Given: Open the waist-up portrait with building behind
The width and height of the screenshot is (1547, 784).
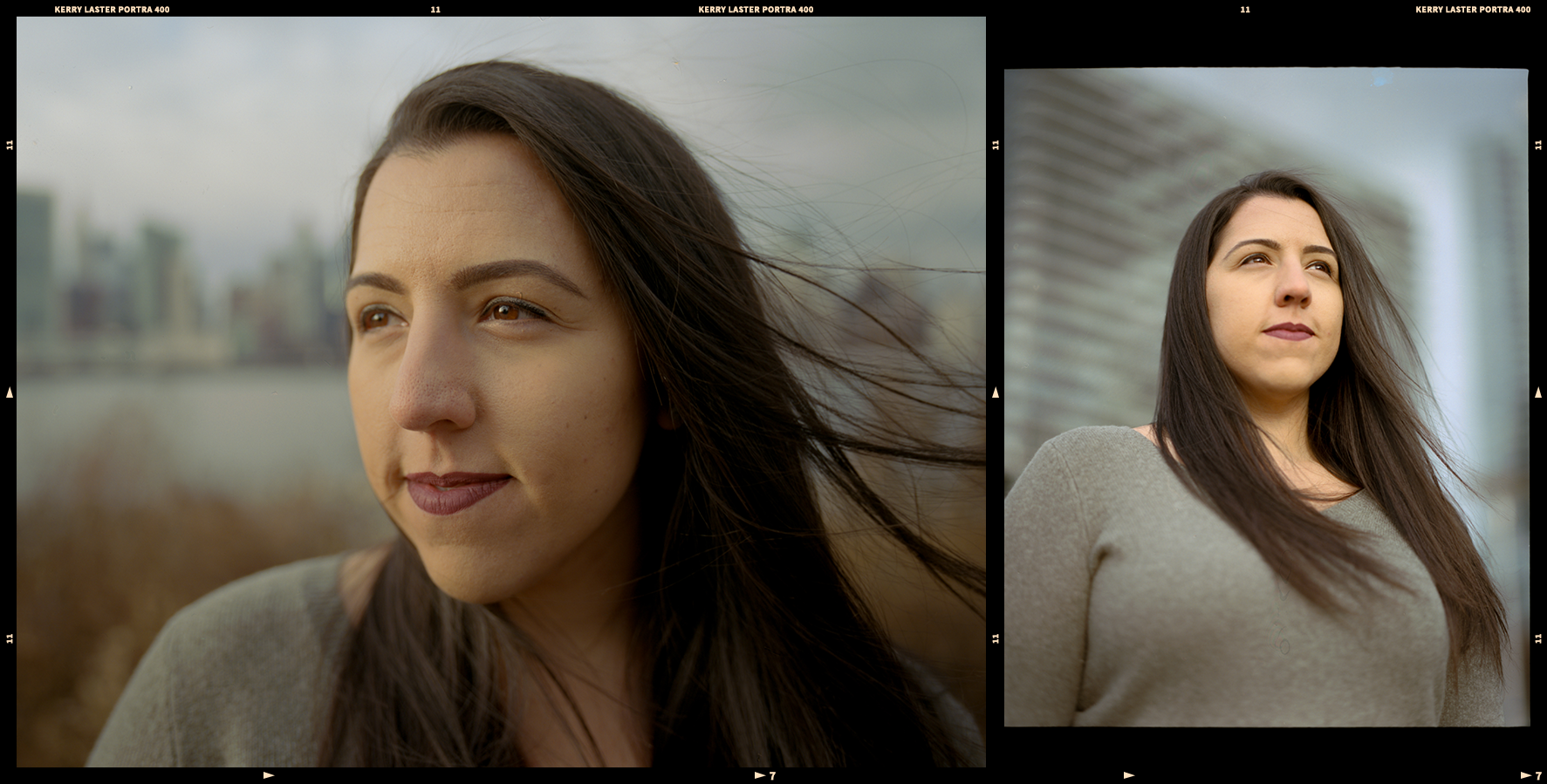Looking at the screenshot, I should pos(1266,397).
